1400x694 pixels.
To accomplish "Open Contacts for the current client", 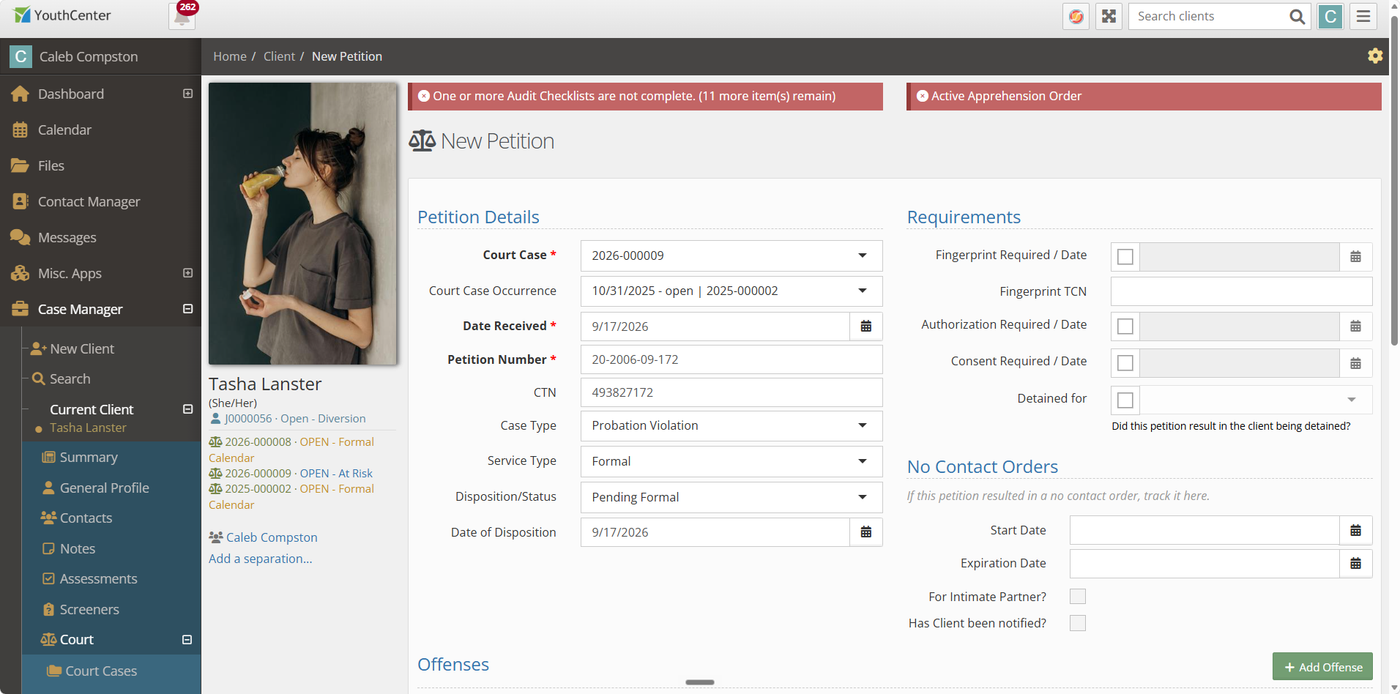I will 86,518.
